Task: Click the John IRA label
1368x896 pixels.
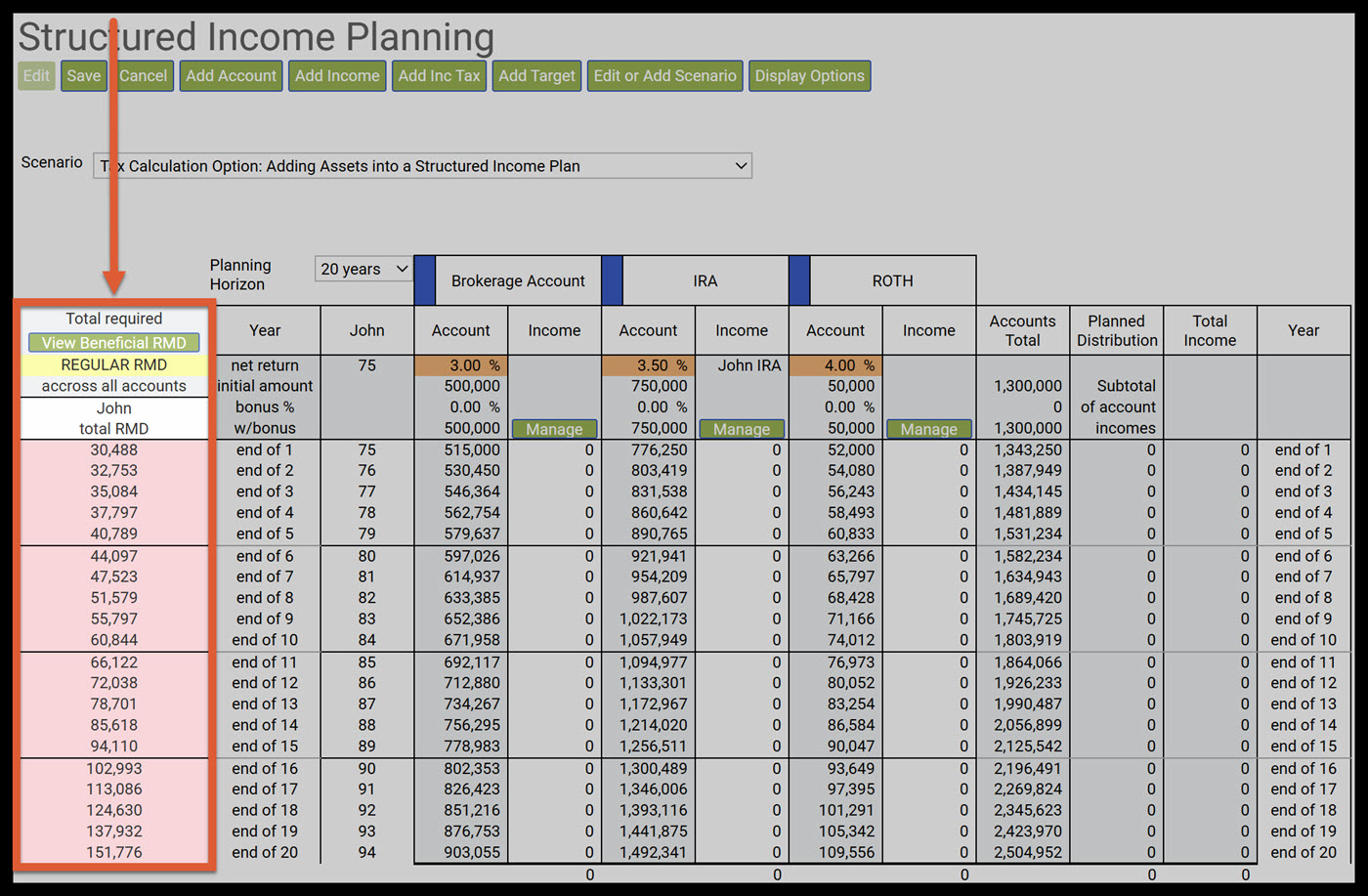Action: pyautogui.click(x=749, y=365)
